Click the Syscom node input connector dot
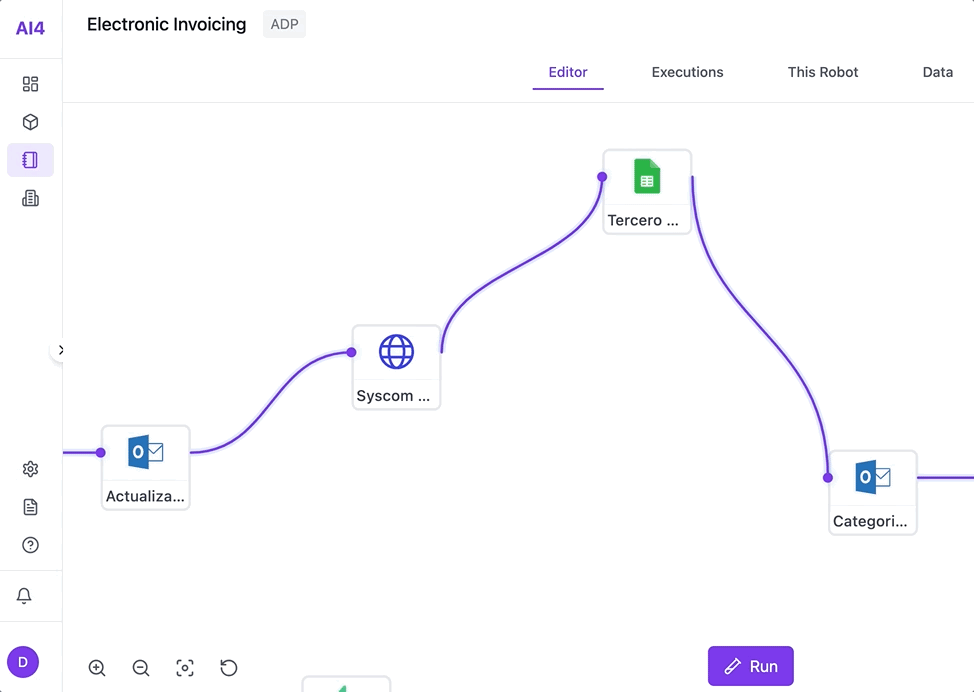Image resolution: width=974 pixels, height=692 pixels. (352, 352)
